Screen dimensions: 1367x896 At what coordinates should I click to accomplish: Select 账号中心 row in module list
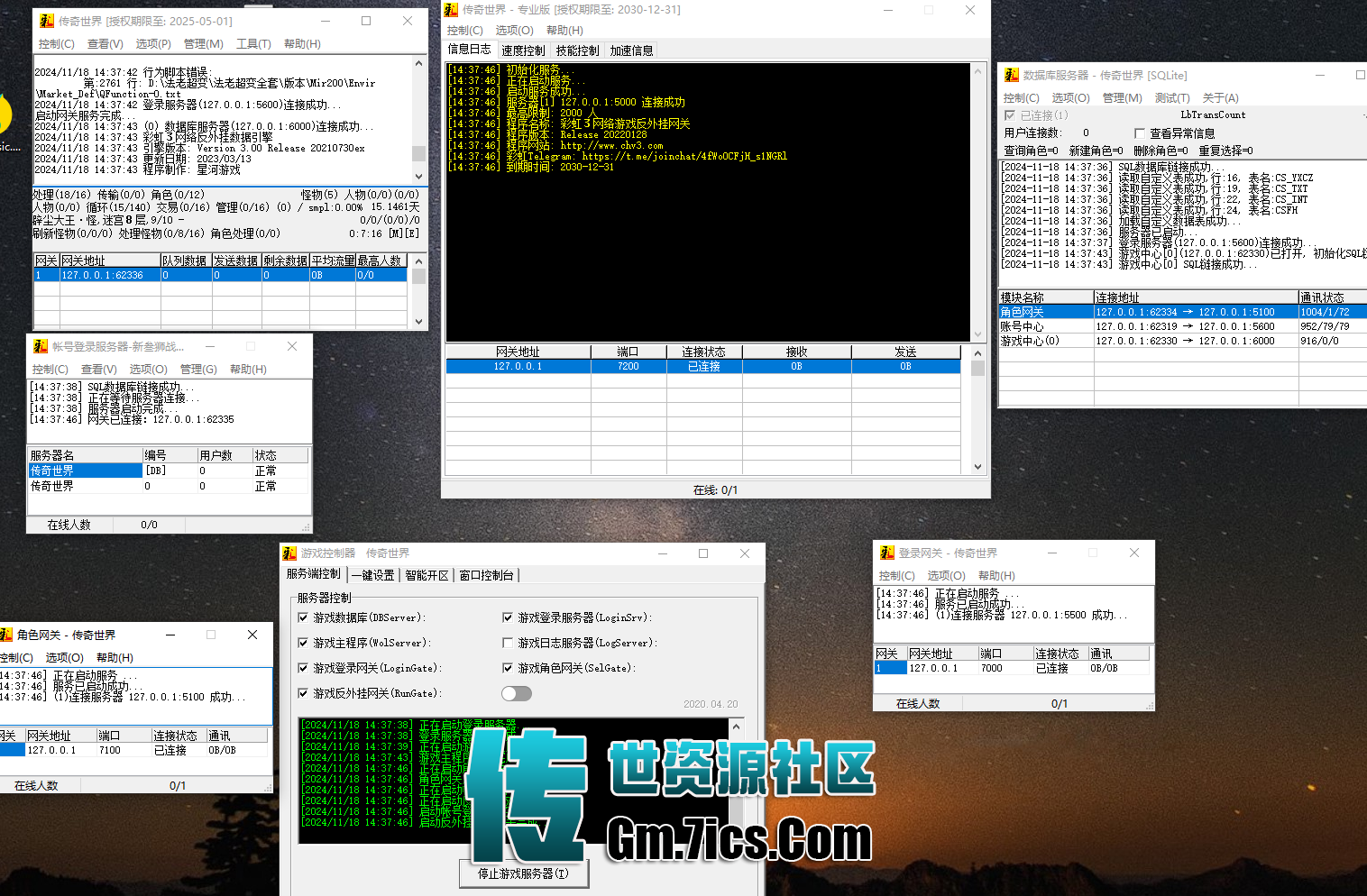point(1182,326)
